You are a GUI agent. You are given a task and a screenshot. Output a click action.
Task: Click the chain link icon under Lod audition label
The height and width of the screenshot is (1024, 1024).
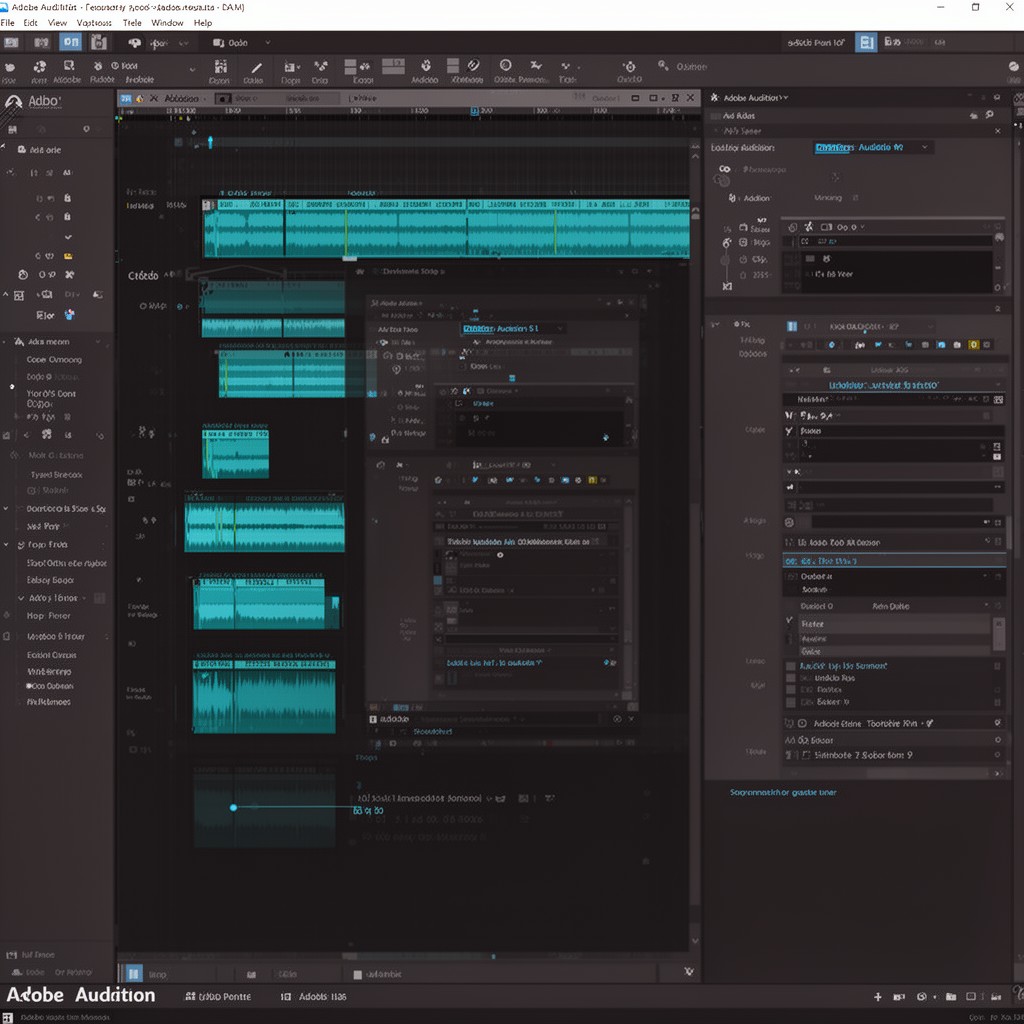click(x=724, y=169)
